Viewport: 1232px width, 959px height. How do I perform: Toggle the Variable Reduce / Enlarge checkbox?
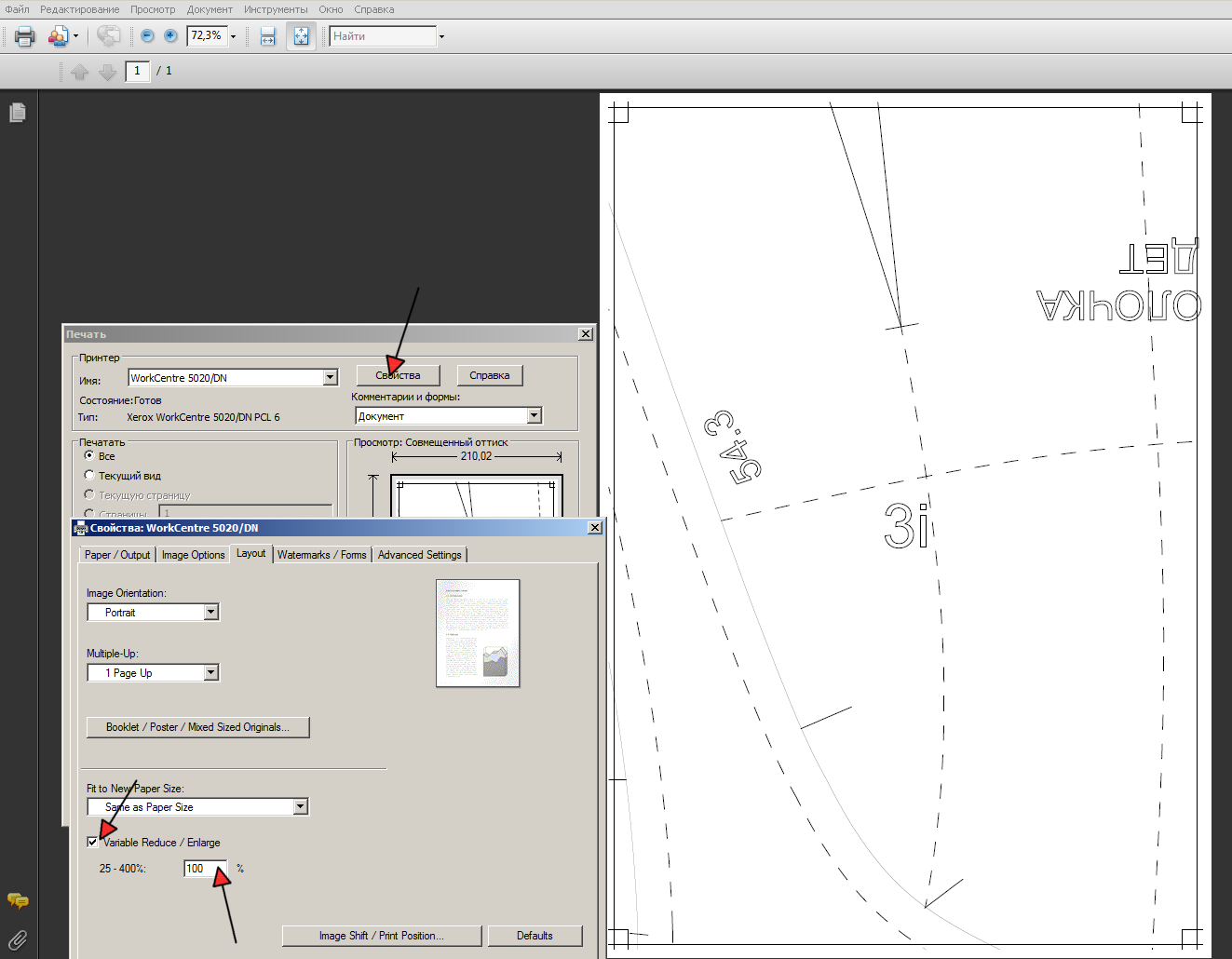(x=92, y=842)
